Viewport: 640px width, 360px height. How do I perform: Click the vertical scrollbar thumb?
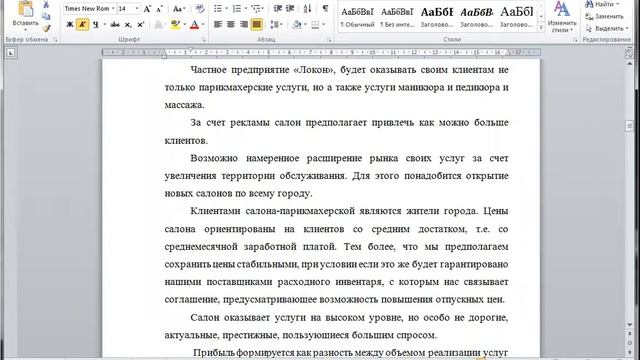pyautogui.click(x=629, y=126)
